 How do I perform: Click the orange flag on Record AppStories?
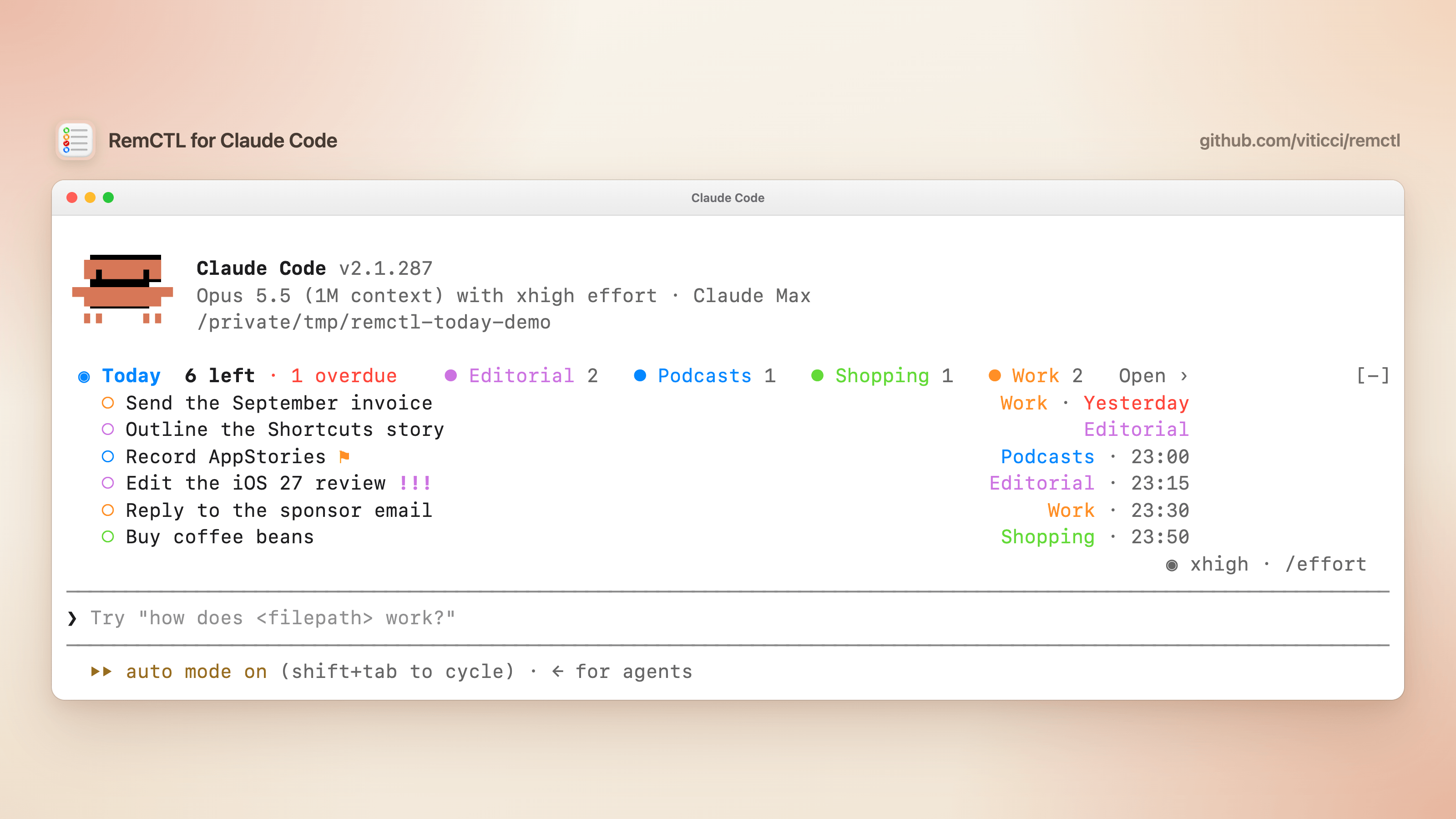(x=344, y=456)
